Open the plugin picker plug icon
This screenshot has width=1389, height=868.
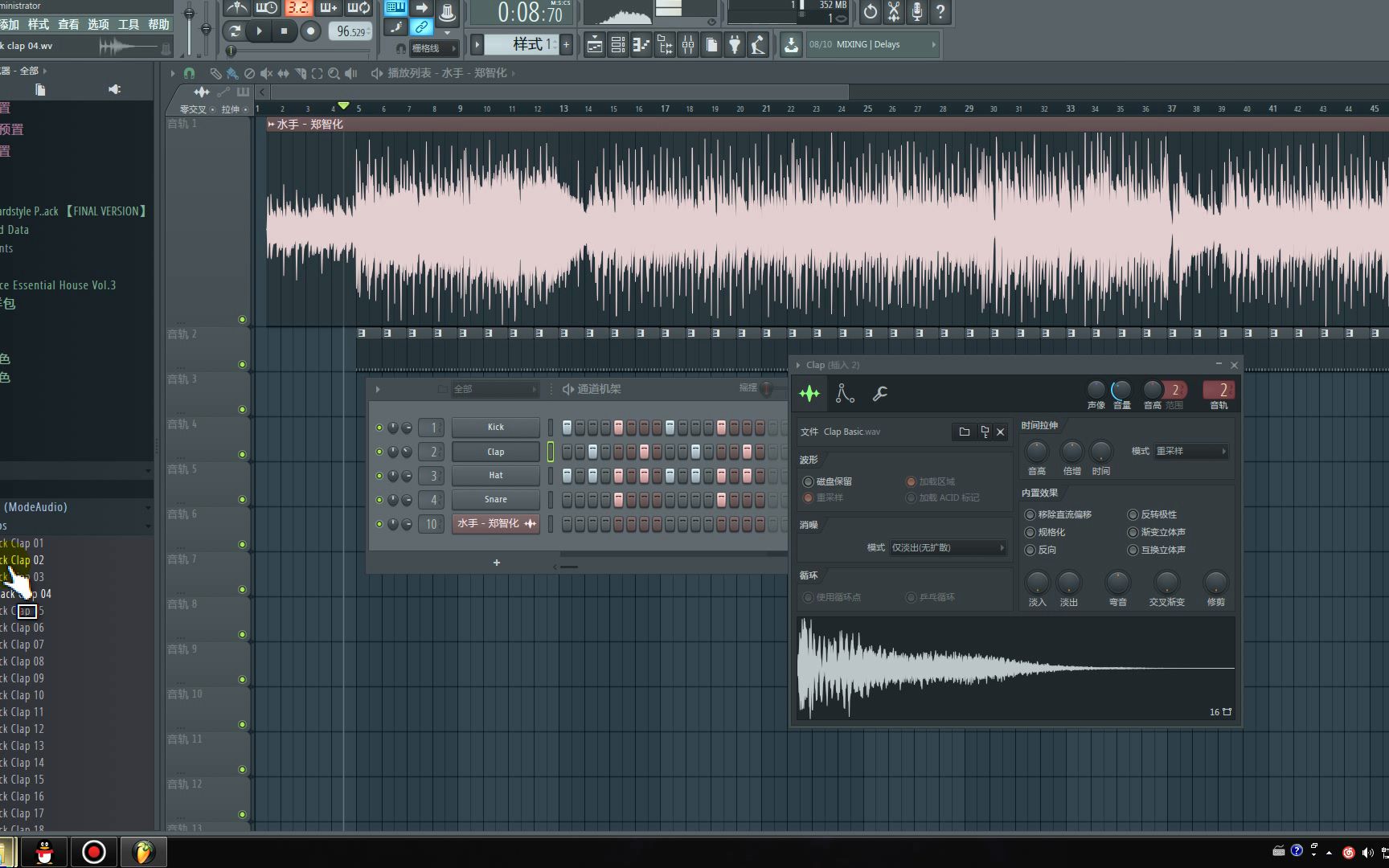pyautogui.click(x=735, y=45)
